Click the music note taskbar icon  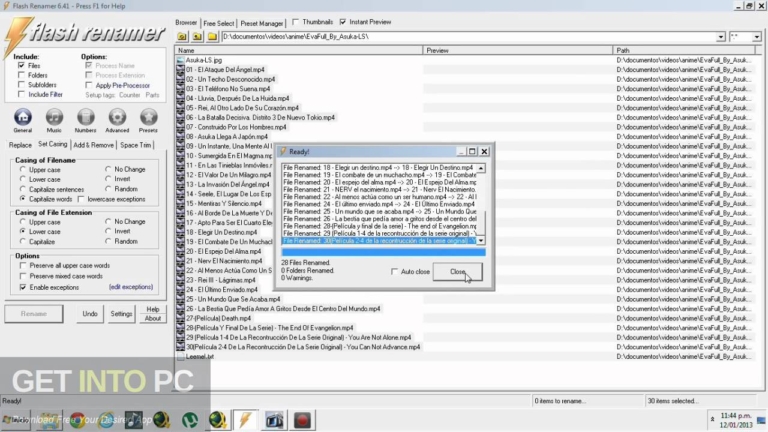133,420
